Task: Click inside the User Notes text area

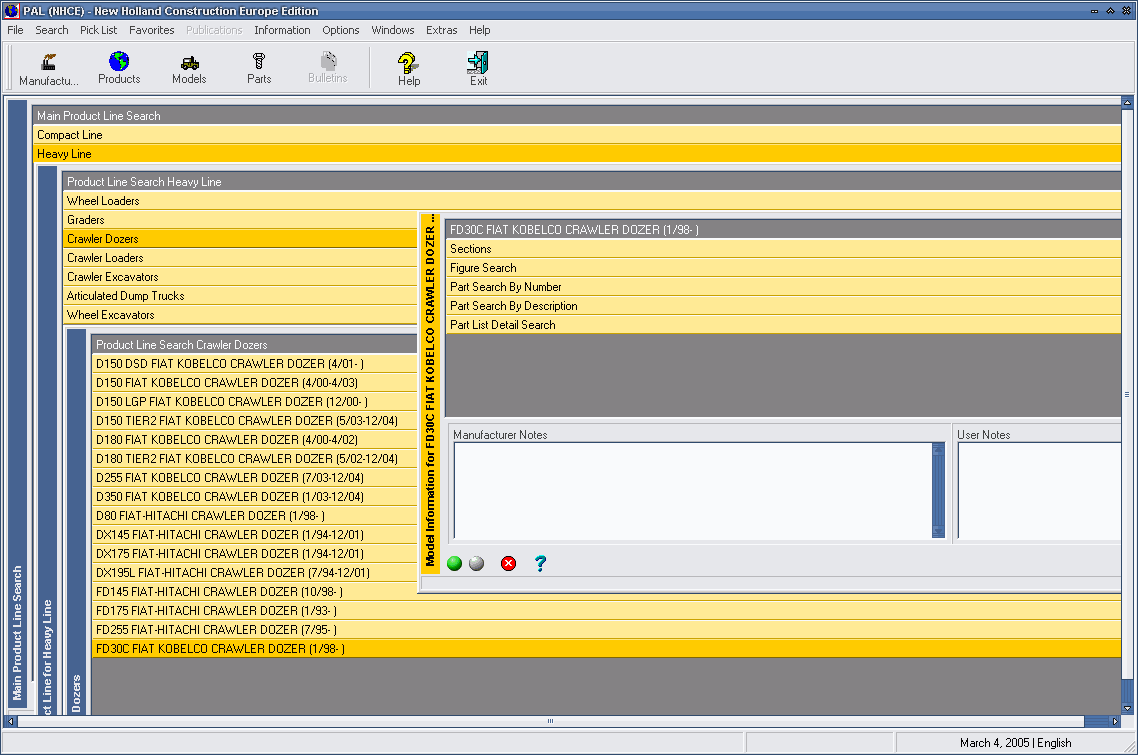Action: click(x=1040, y=491)
